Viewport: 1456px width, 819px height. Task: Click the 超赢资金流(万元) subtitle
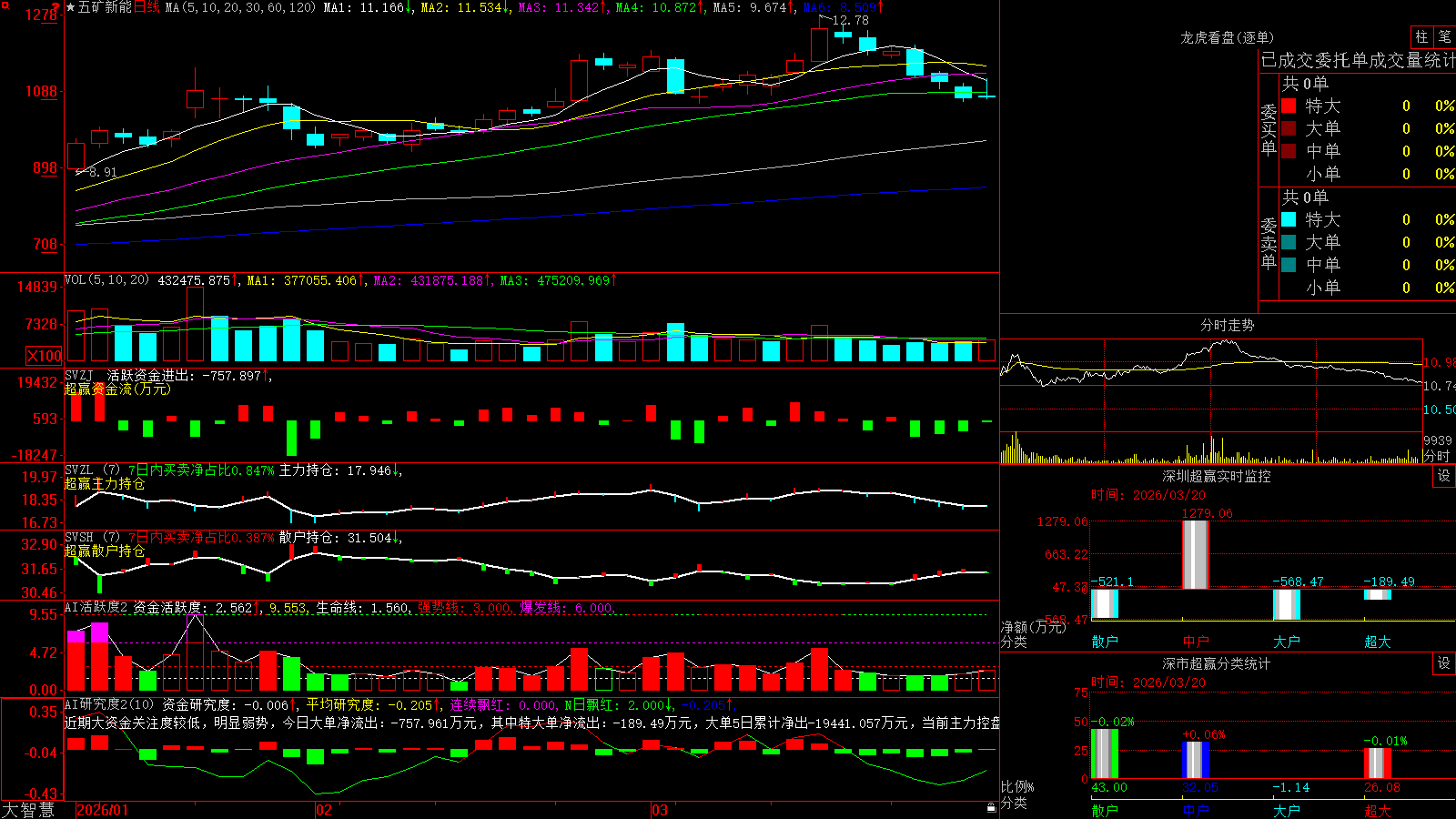117,389
